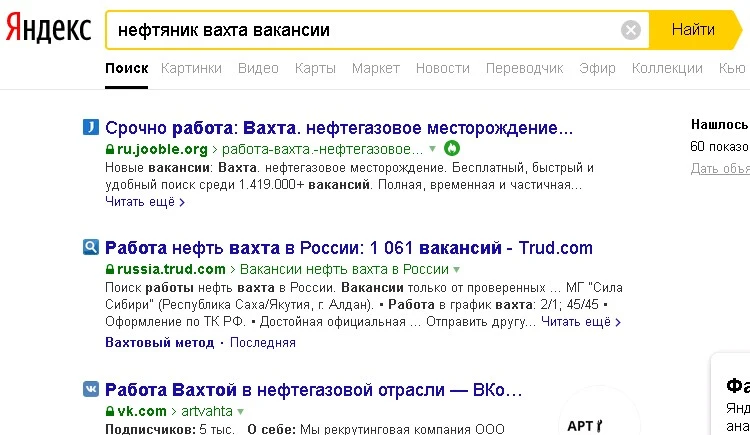Image resolution: width=750 pixels, height=435 pixels.
Task: Open the Маркет tab
Action: pyautogui.click(x=375, y=68)
